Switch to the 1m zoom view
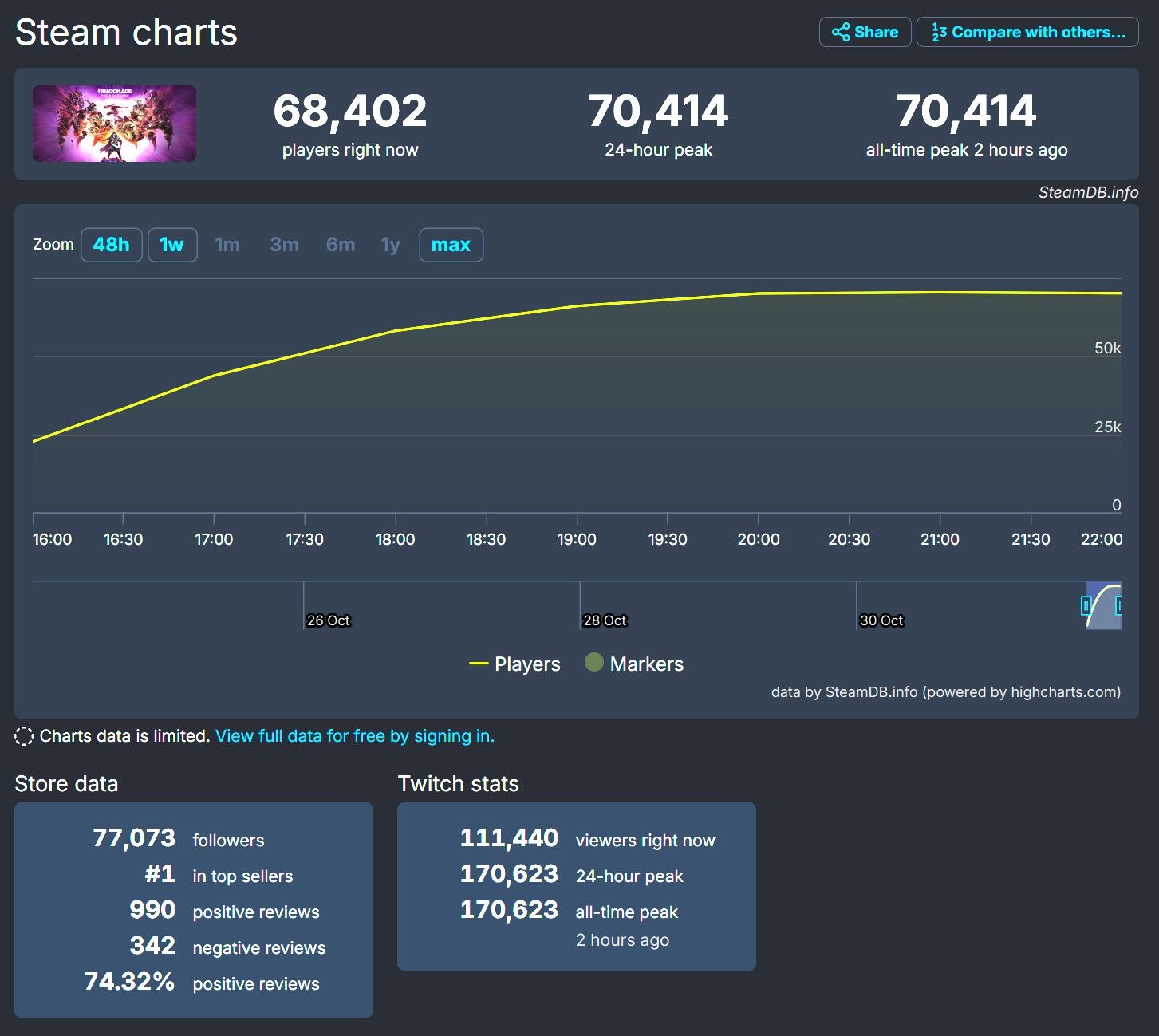Image resolution: width=1159 pixels, height=1036 pixels. pos(227,245)
